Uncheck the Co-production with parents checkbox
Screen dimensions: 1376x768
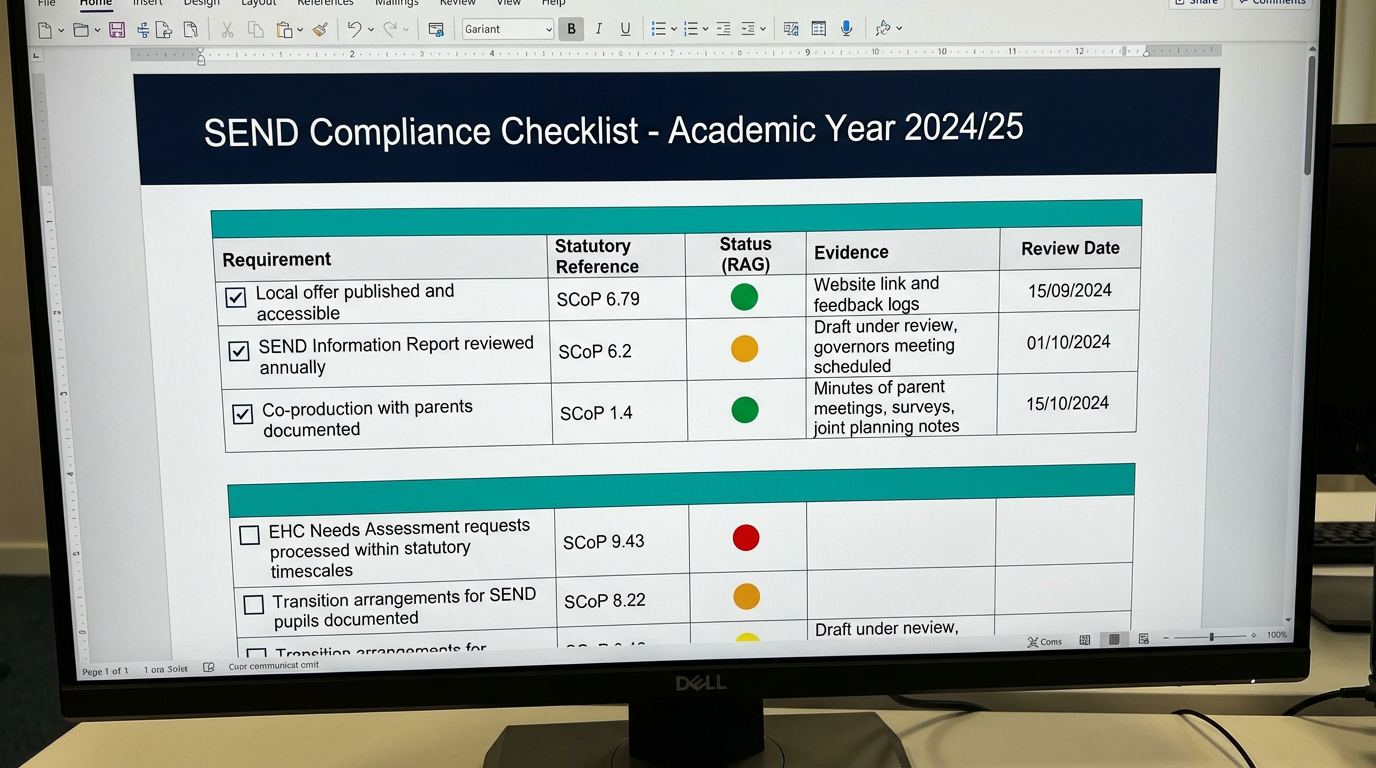[242, 413]
